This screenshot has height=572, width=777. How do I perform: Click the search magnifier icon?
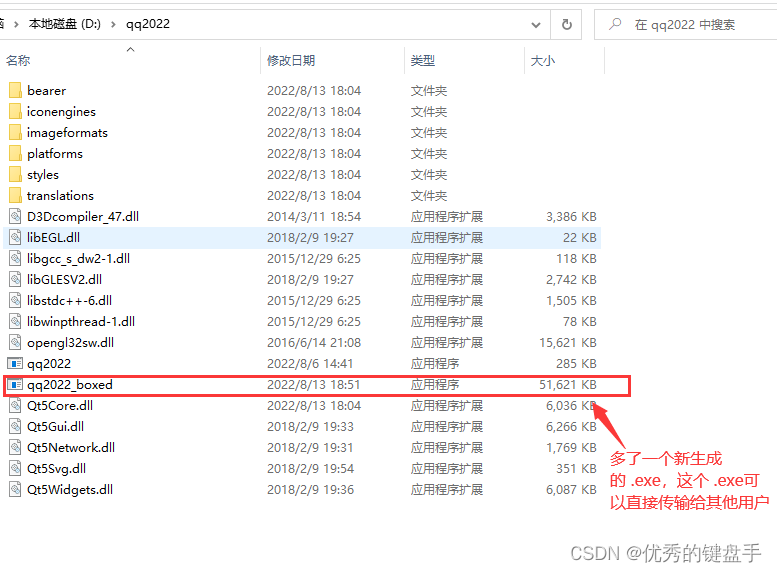pyautogui.click(x=615, y=24)
